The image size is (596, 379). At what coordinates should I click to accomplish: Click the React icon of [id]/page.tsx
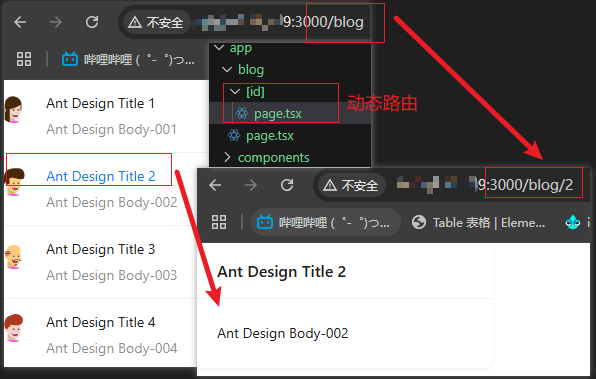click(242, 113)
